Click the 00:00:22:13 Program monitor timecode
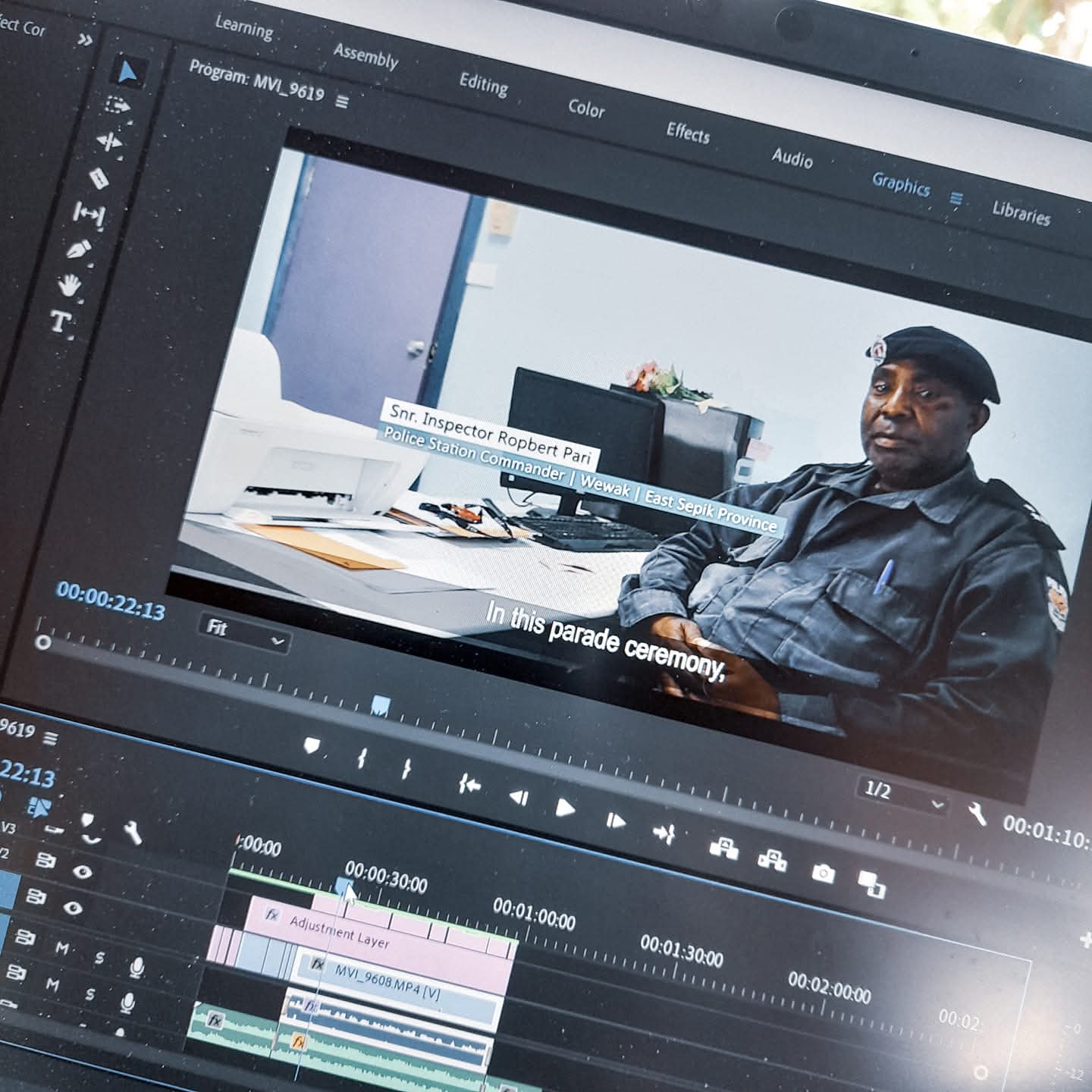This screenshot has height=1092, width=1092. [x=111, y=601]
